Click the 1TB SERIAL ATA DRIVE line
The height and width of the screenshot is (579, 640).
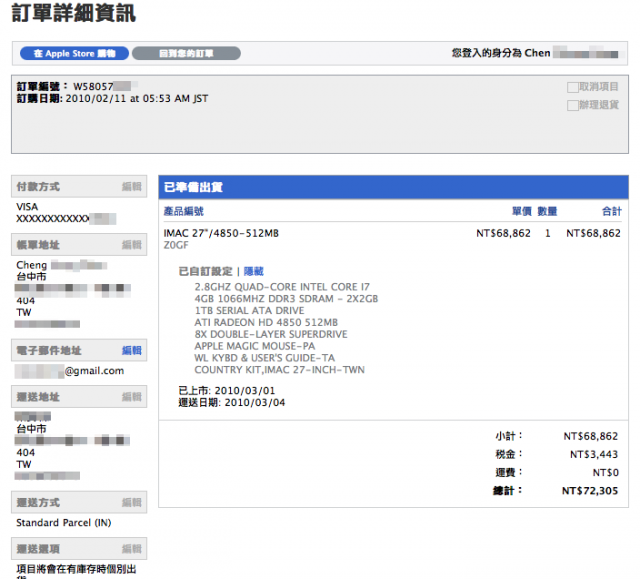249,311
